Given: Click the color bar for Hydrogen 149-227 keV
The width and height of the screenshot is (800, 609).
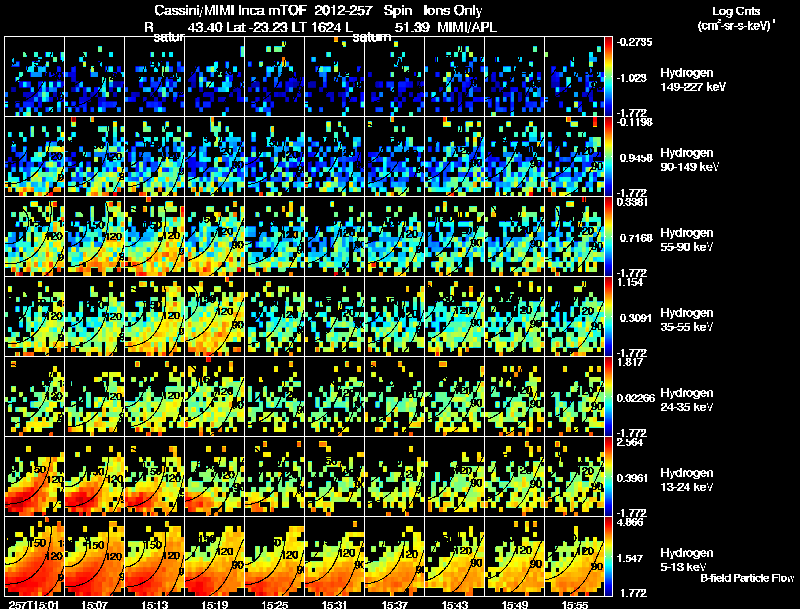Looking at the screenshot, I should [x=609, y=76].
